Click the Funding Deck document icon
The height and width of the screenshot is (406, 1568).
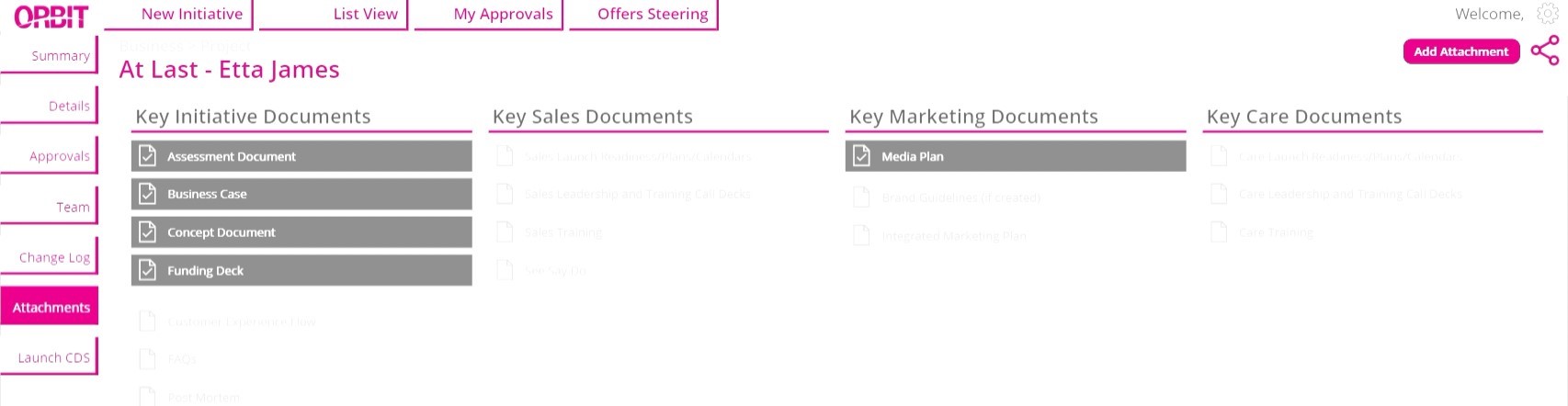click(x=147, y=270)
